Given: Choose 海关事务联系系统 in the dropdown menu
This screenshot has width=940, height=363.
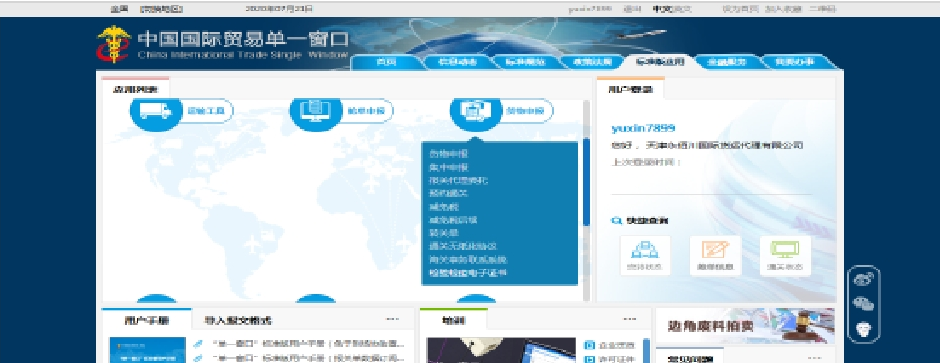Looking at the screenshot, I should point(468,259).
